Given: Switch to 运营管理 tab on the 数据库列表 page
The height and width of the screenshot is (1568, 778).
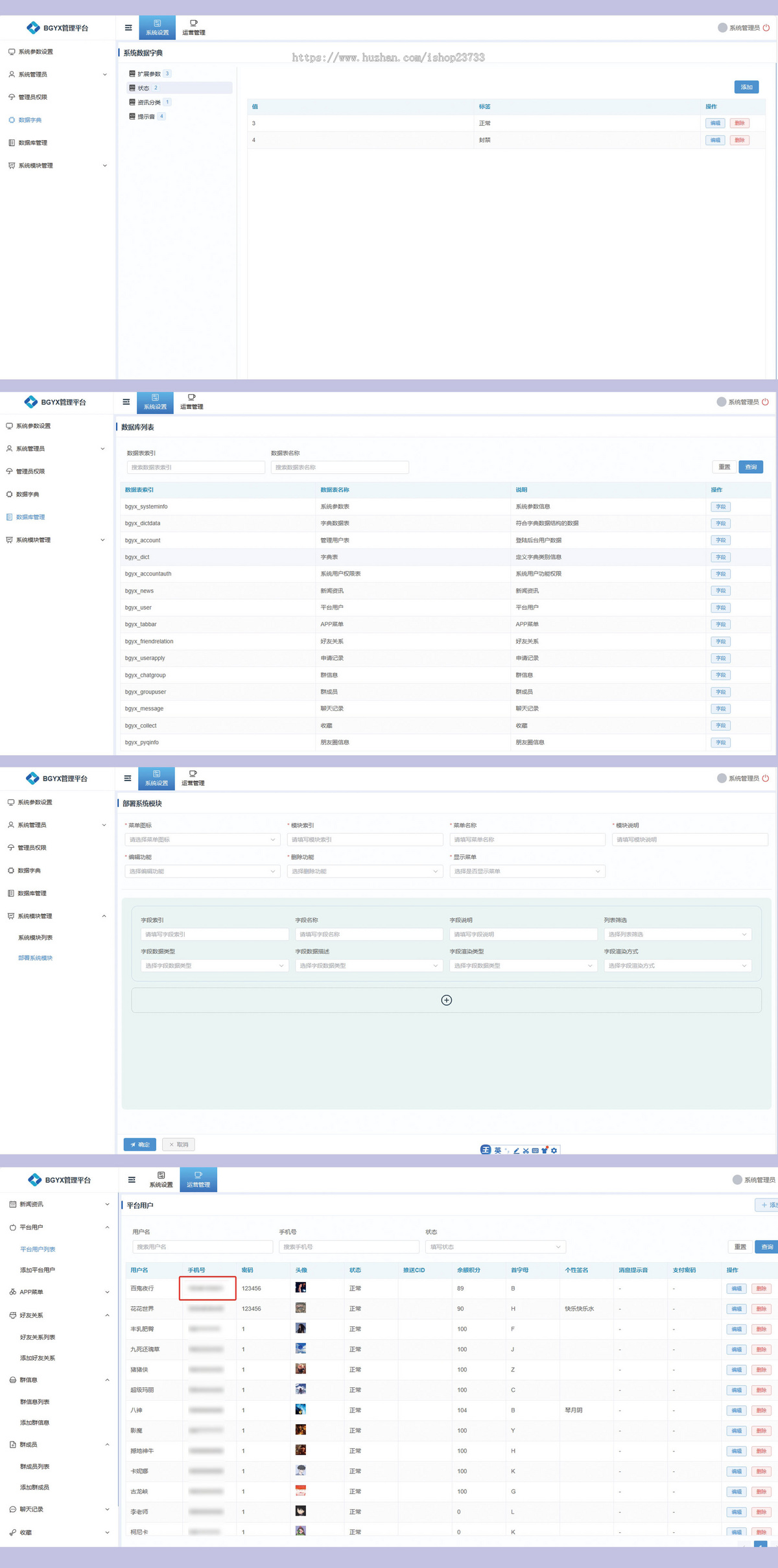Looking at the screenshot, I should [x=192, y=402].
